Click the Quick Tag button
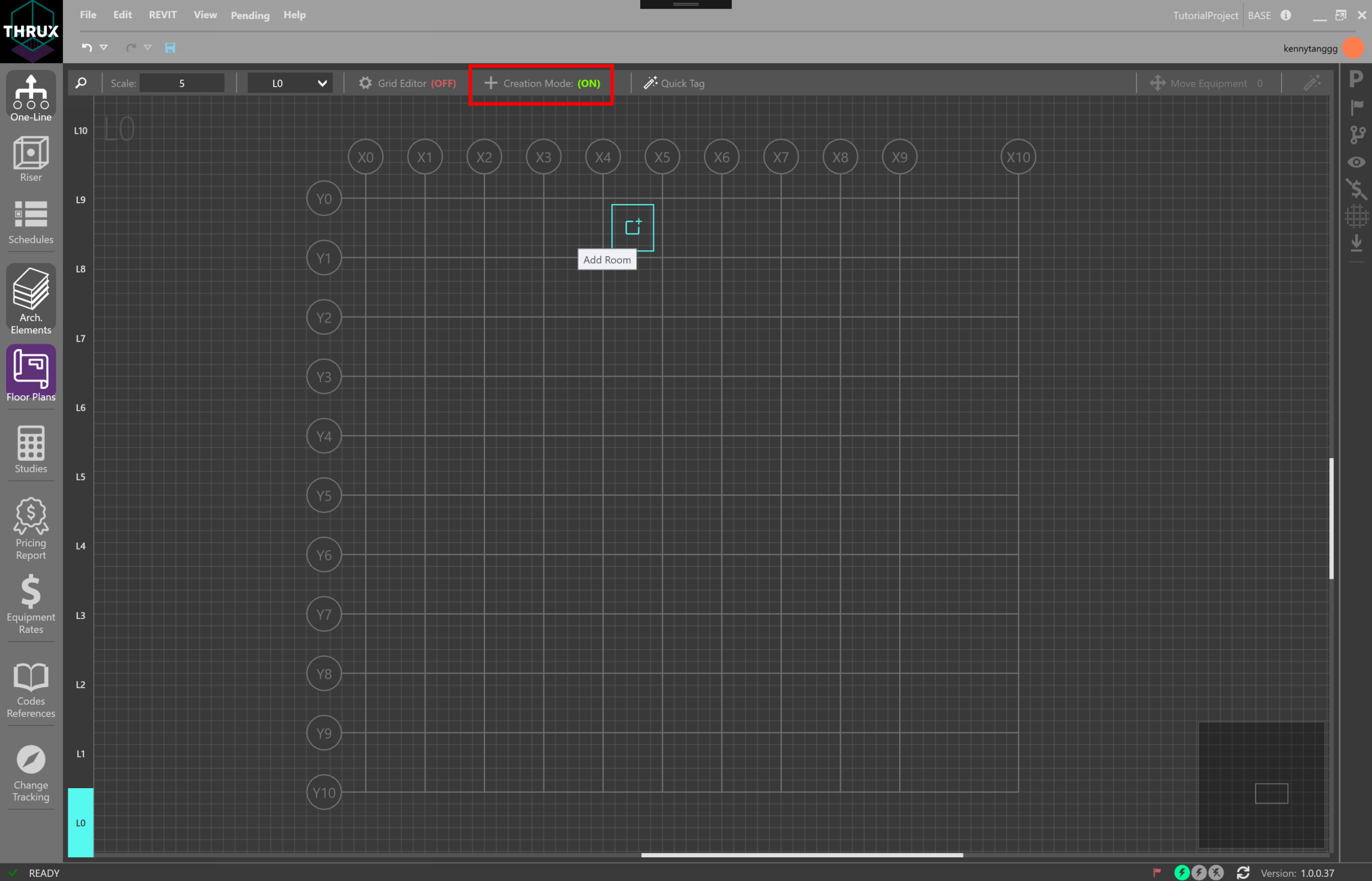 (x=674, y=83)
